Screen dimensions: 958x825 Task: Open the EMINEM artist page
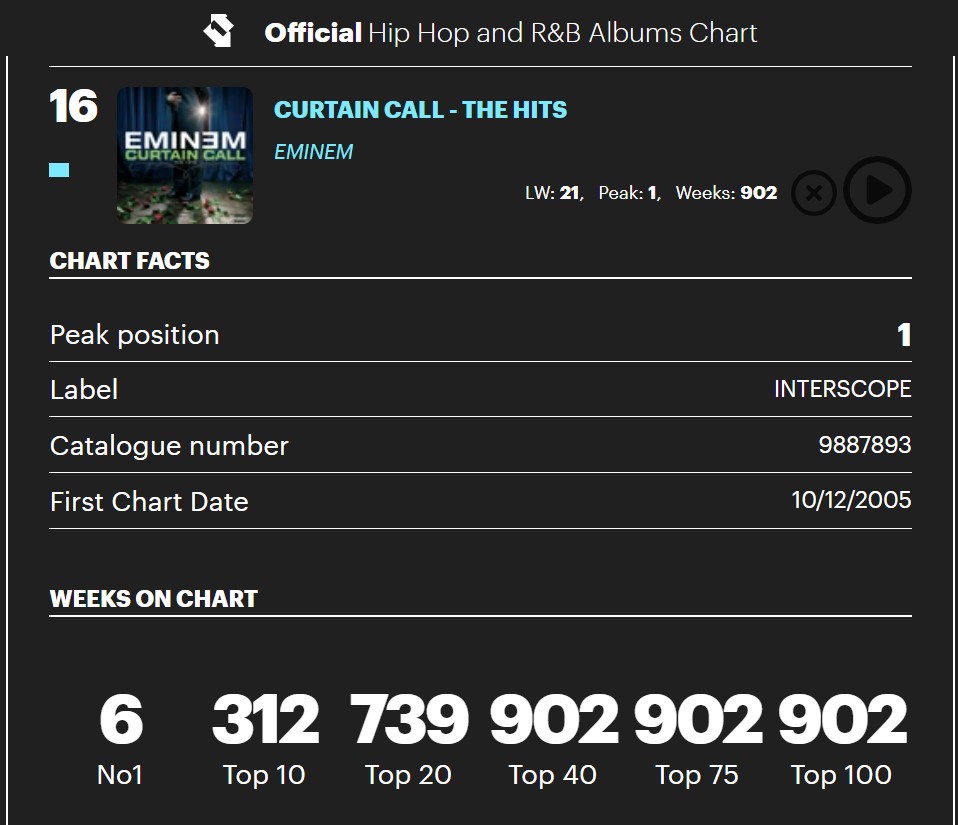point(313,151)
